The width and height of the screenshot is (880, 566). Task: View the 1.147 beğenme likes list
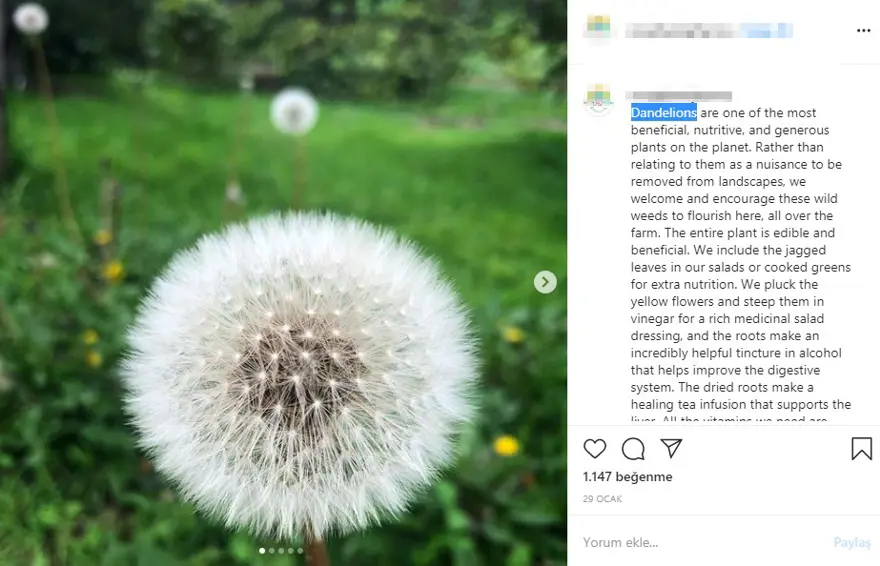coord(627,477)
